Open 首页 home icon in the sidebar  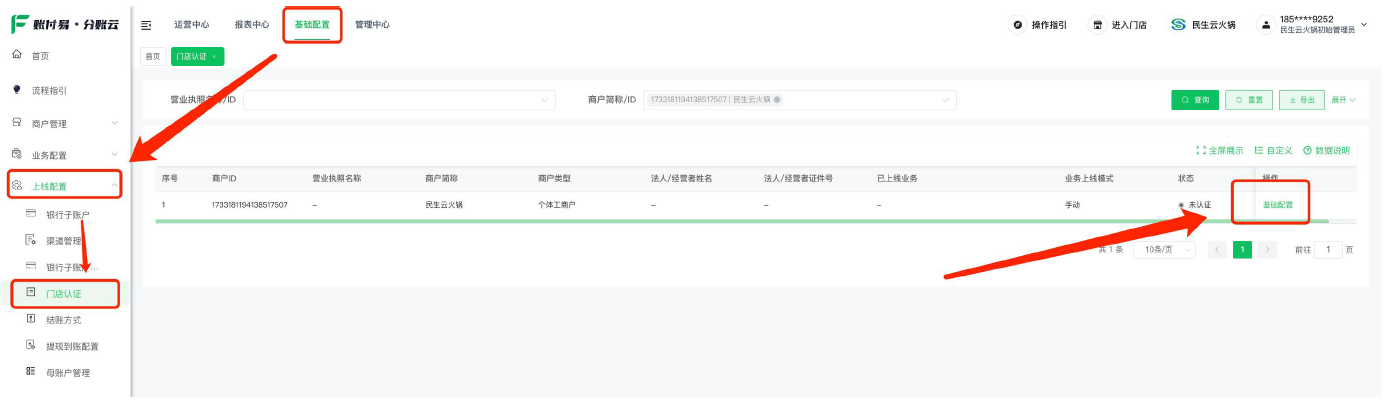point(17,55)
